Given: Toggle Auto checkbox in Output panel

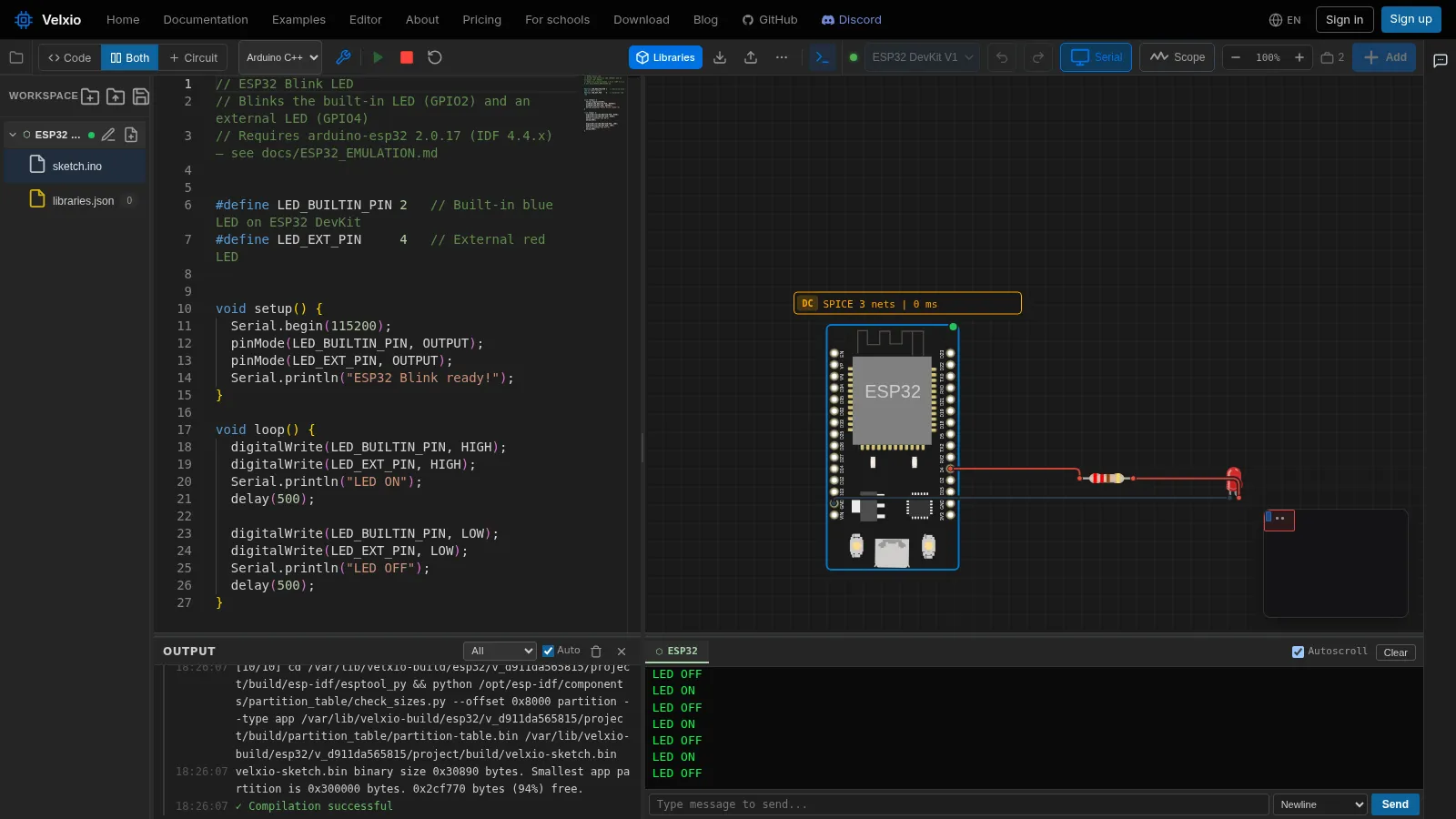Looking at the screenshot, I should pyautogui.click(x=548, y=651).
